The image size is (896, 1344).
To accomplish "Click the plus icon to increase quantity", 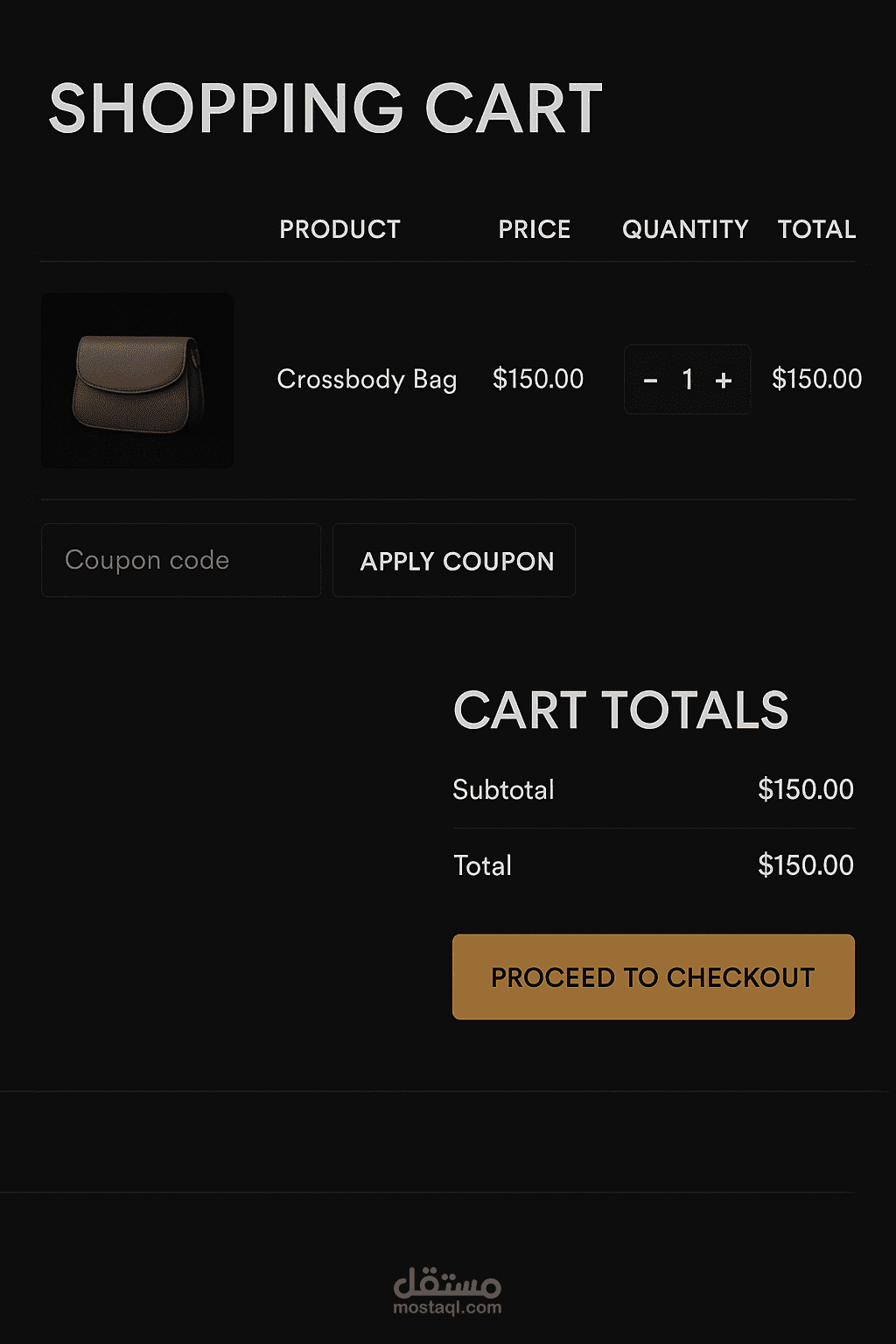I will [x=724, y=381].
